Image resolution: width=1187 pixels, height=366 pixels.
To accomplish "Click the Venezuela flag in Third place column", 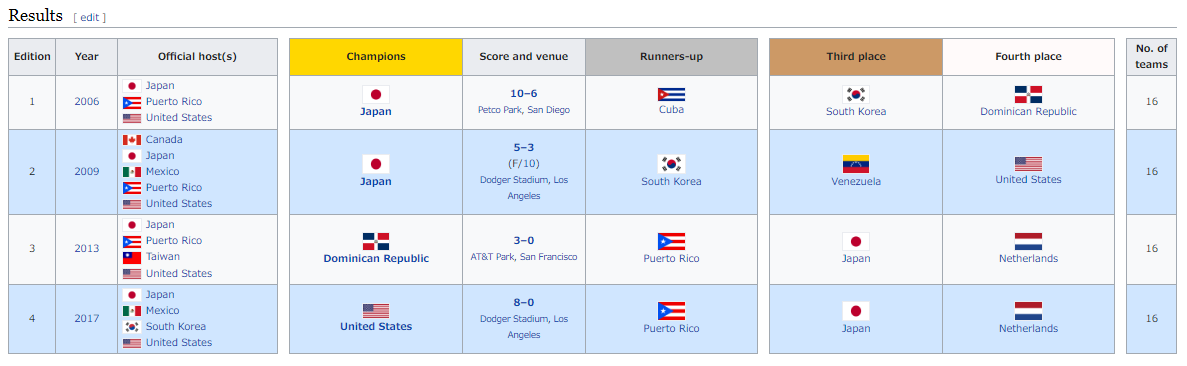I will [x=855, y=164].
